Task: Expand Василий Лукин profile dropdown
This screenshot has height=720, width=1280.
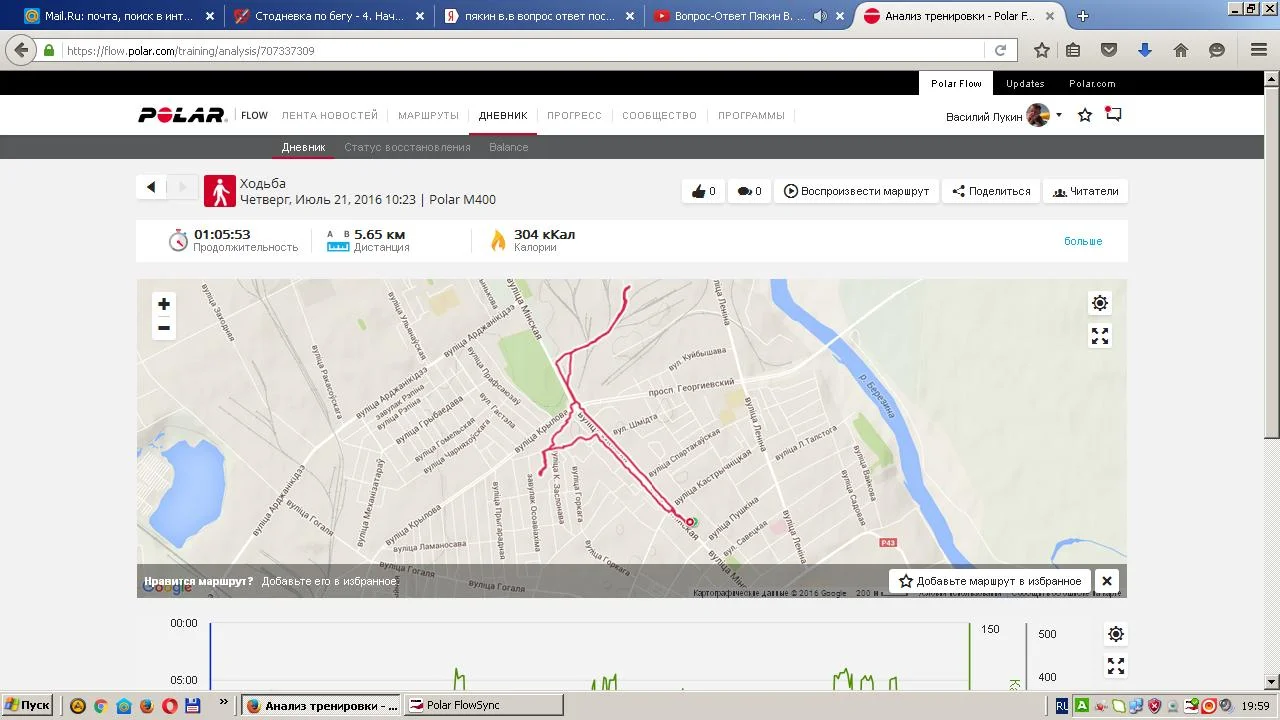Action: (1058, 116)
